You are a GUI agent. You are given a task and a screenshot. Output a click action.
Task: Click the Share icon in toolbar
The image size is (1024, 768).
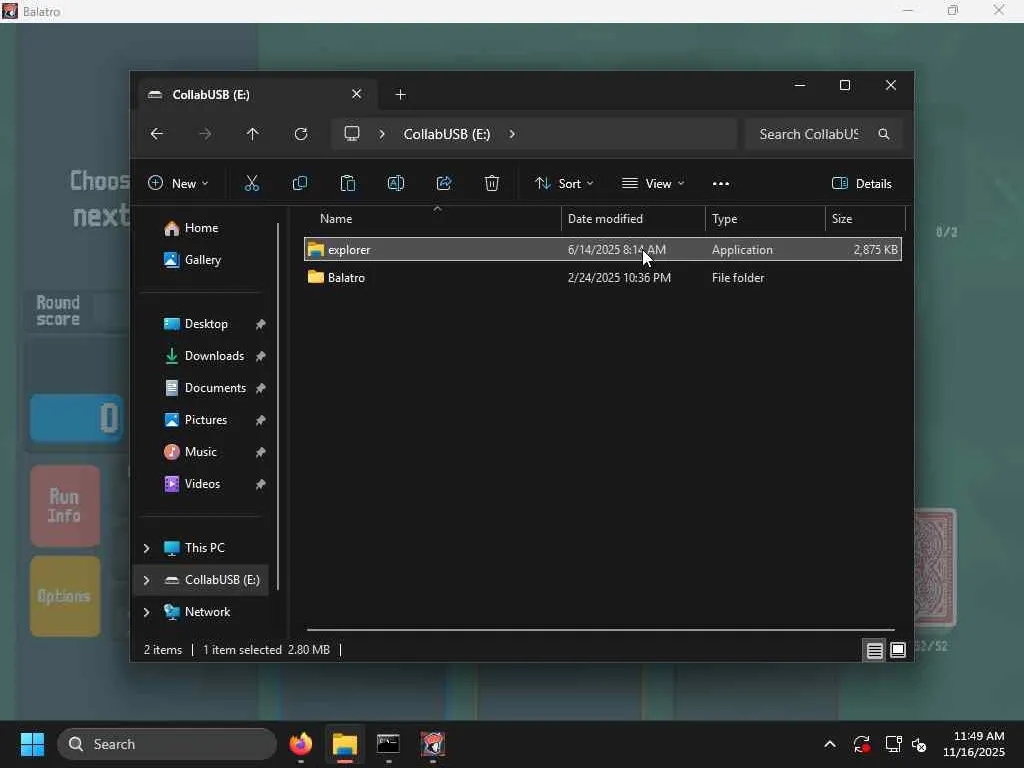444,184
